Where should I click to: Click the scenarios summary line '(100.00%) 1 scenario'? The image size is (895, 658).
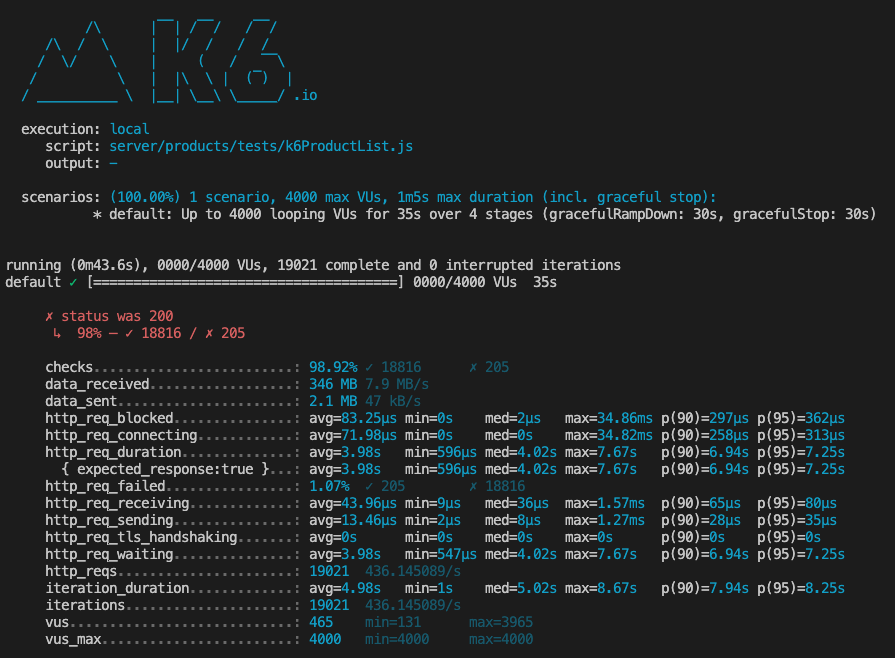(x=413, y=197)
